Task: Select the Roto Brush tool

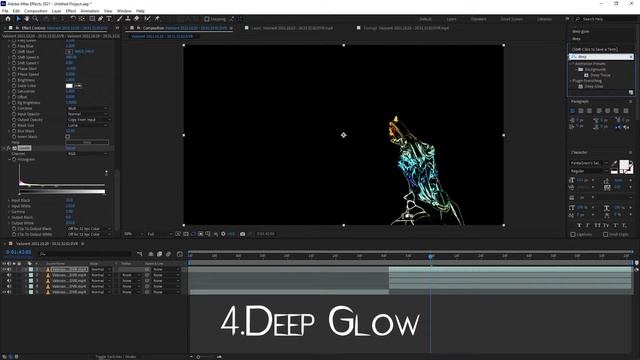Action: tap(147, 19)
